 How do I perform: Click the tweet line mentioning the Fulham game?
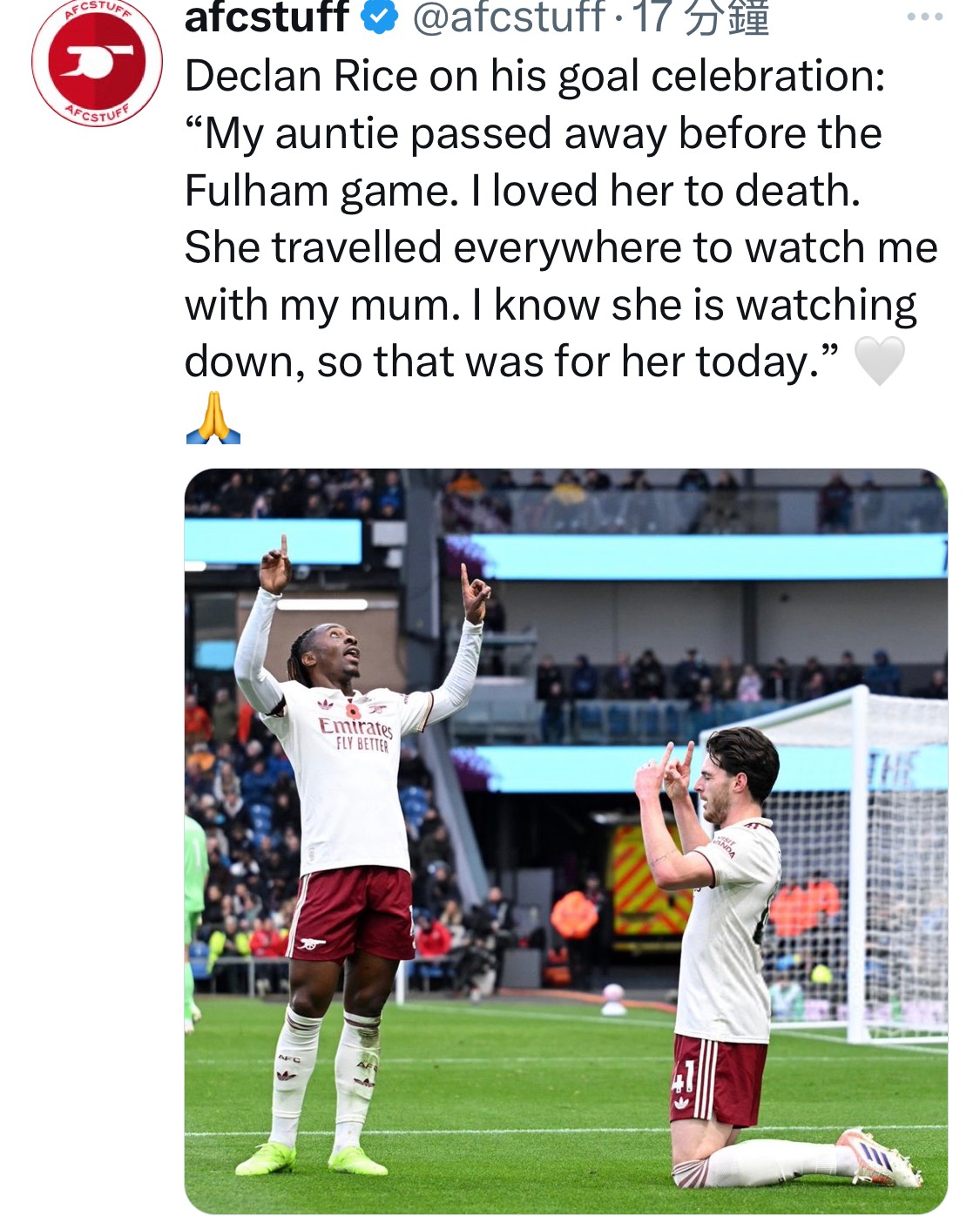coord(523,191)
